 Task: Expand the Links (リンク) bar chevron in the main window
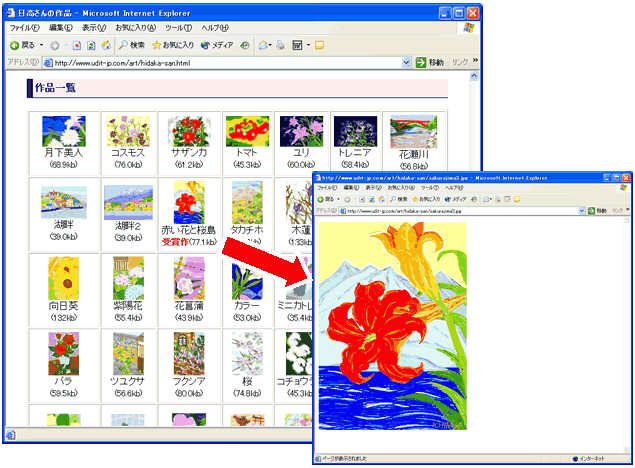coord(475,61)
